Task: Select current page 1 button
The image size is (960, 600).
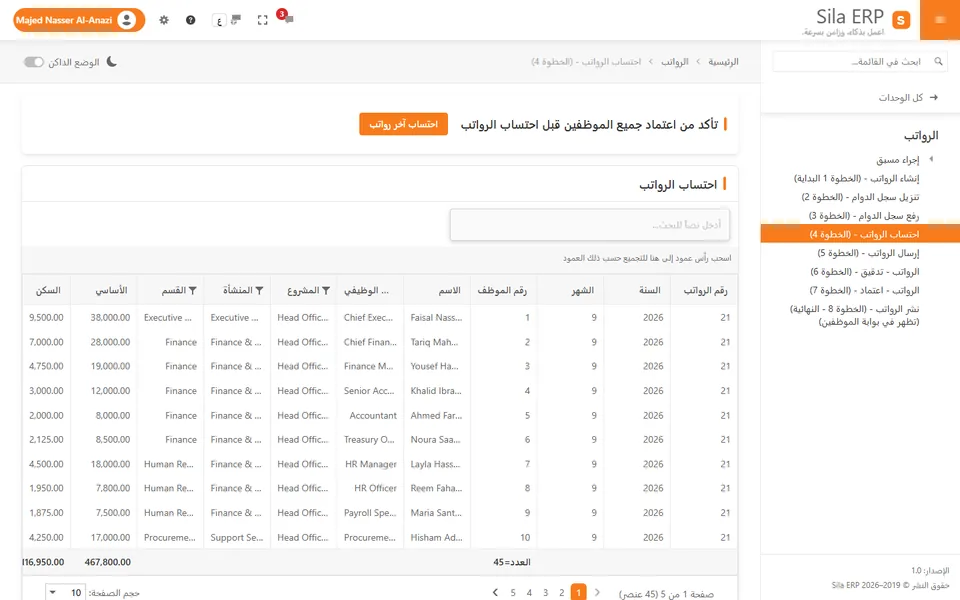Action: [578, 592]
